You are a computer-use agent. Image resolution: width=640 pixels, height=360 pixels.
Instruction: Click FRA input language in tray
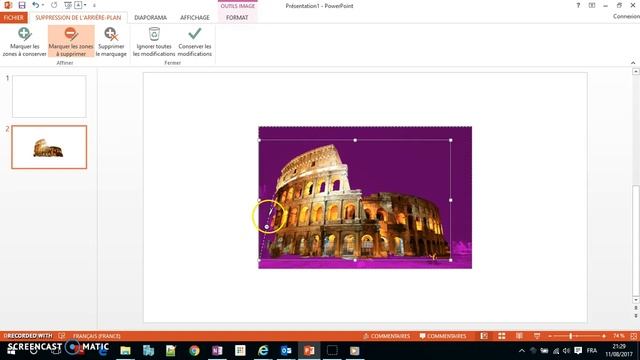click(592, 351)
